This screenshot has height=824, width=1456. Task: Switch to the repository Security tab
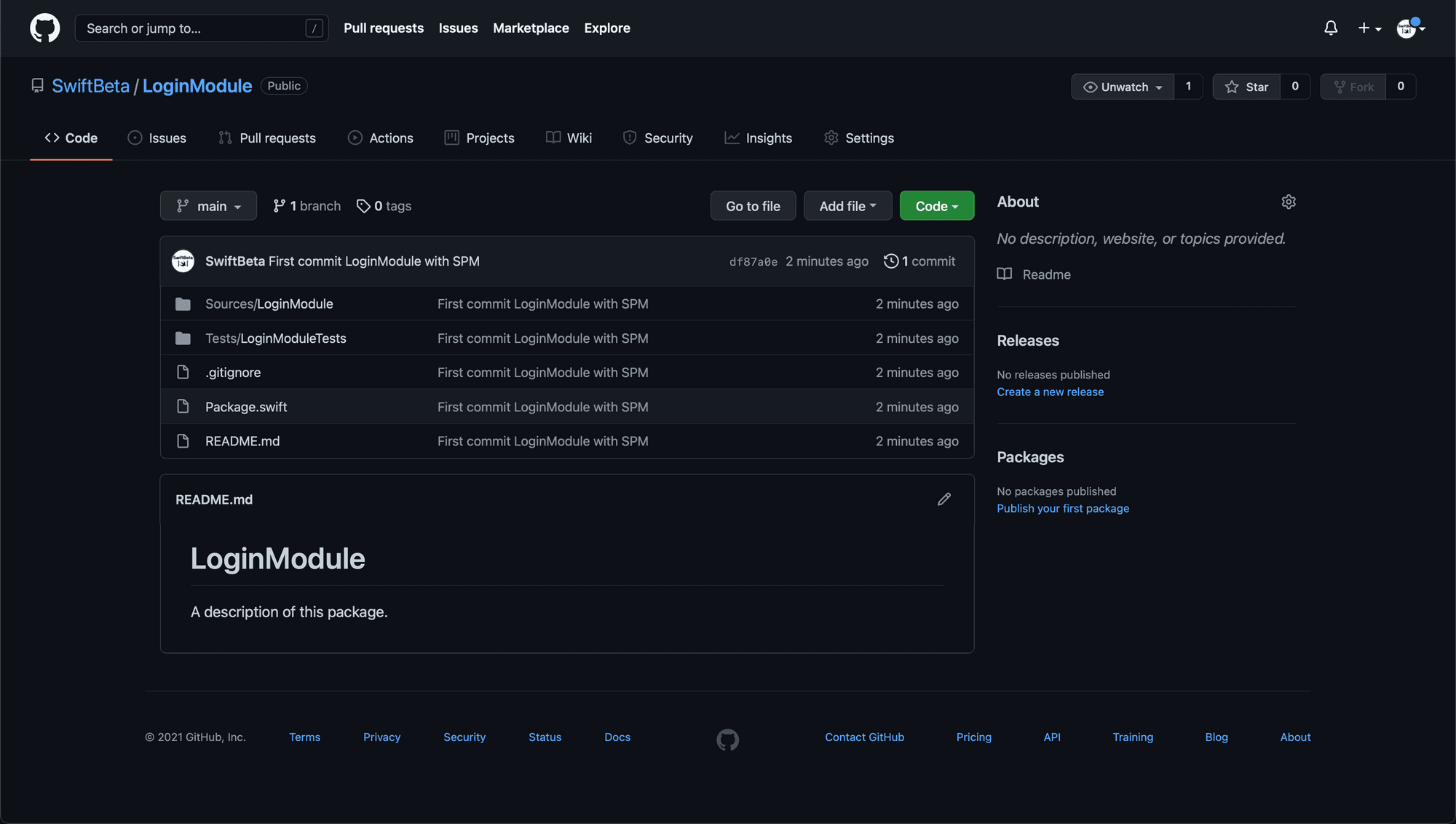657,138
